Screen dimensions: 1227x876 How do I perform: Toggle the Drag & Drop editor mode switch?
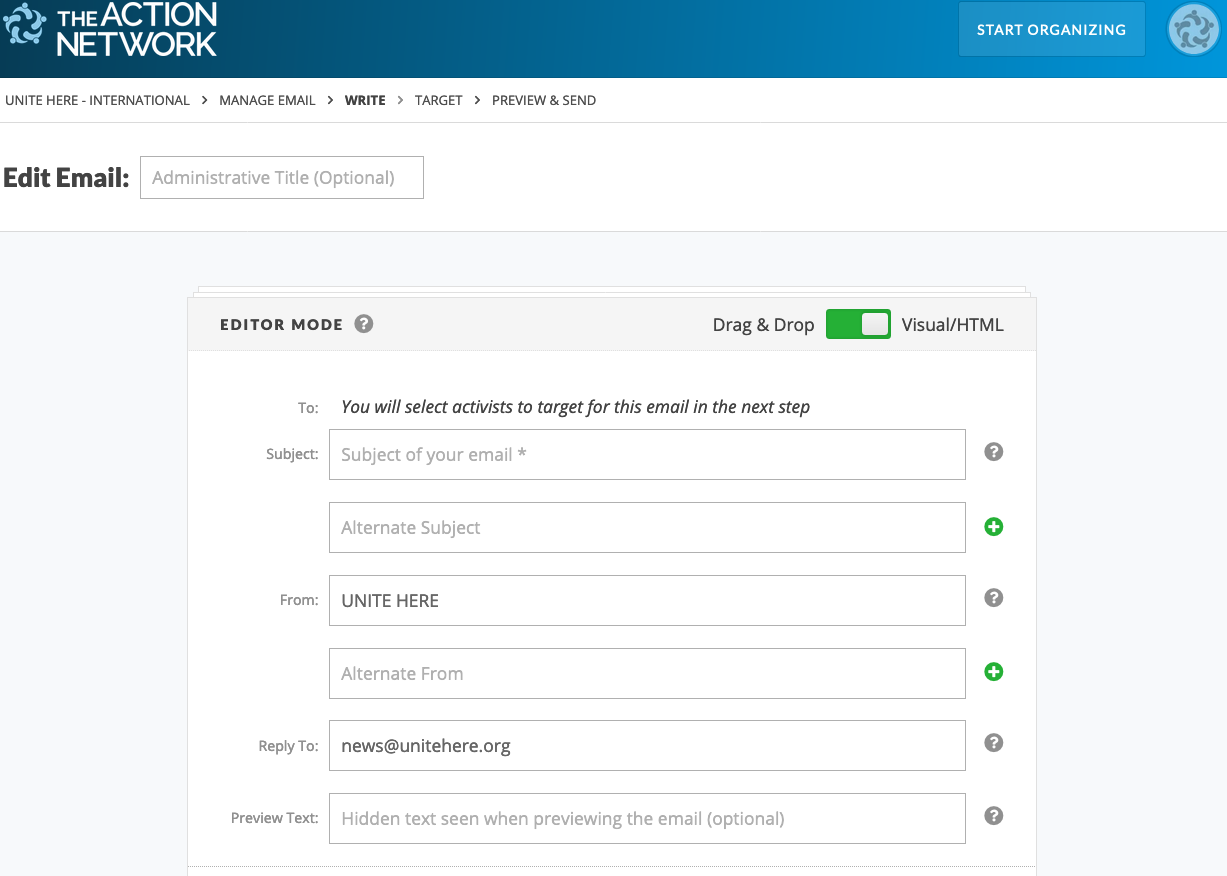[x=858, y=324]
